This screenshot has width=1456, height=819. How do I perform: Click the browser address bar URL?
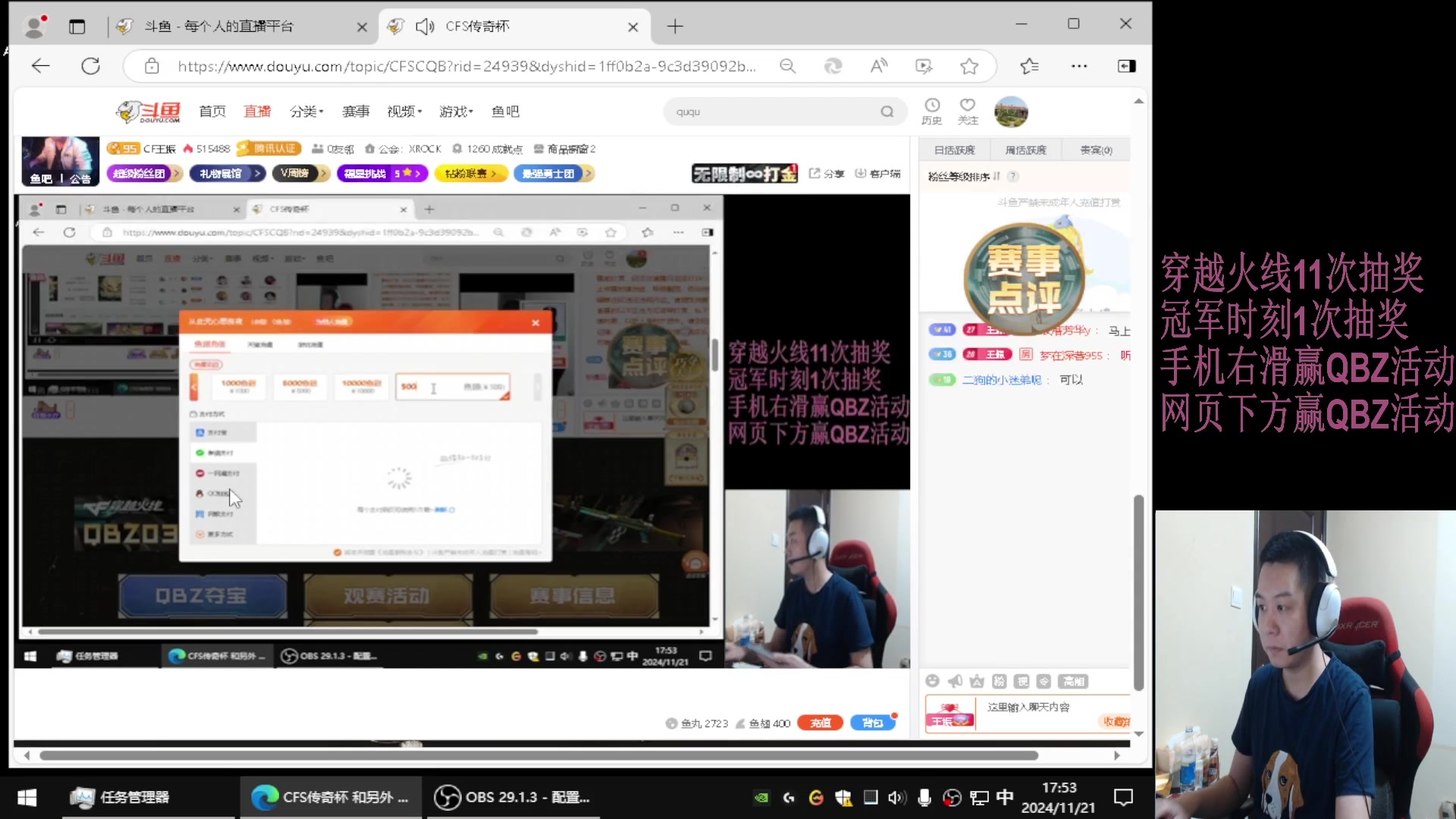point(466,66)
